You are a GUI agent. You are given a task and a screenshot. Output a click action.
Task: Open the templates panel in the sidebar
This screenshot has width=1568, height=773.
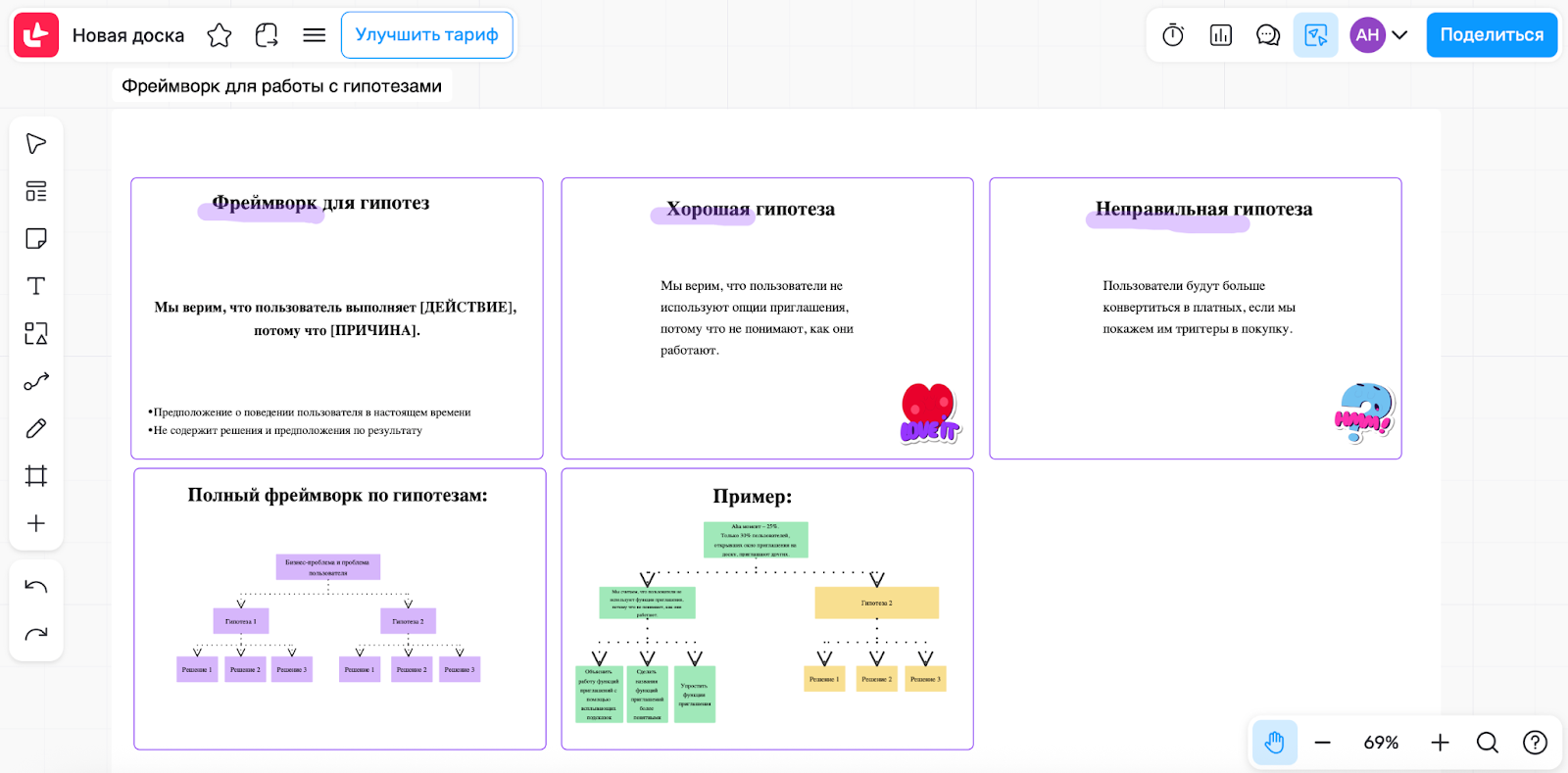[36, 191]
